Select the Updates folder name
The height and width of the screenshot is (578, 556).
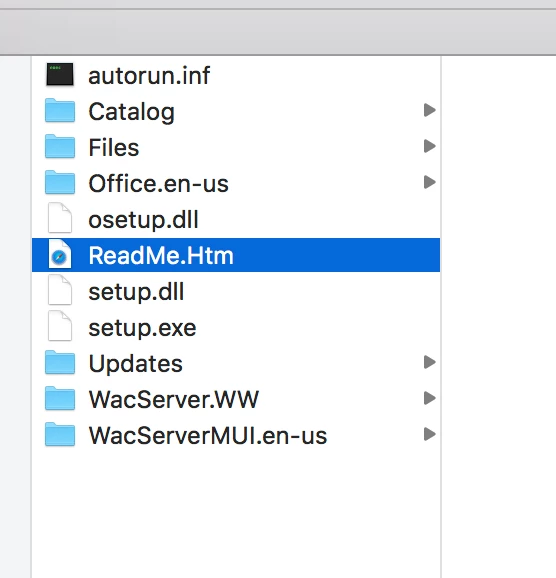135,364
